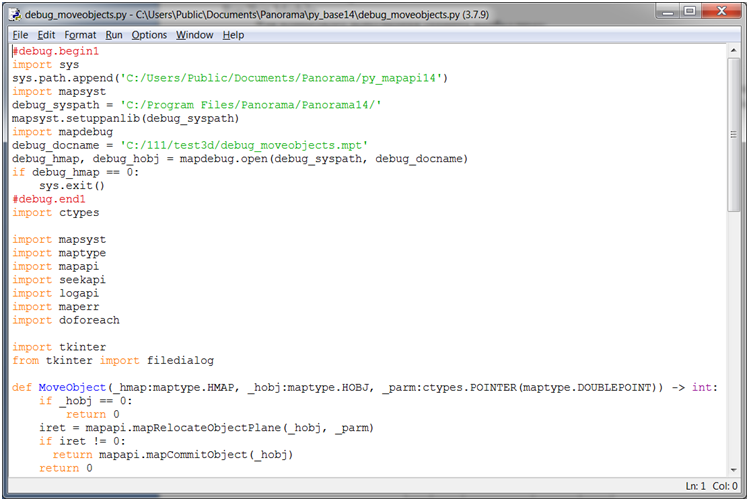Open the Run menu

pos(114,35)
